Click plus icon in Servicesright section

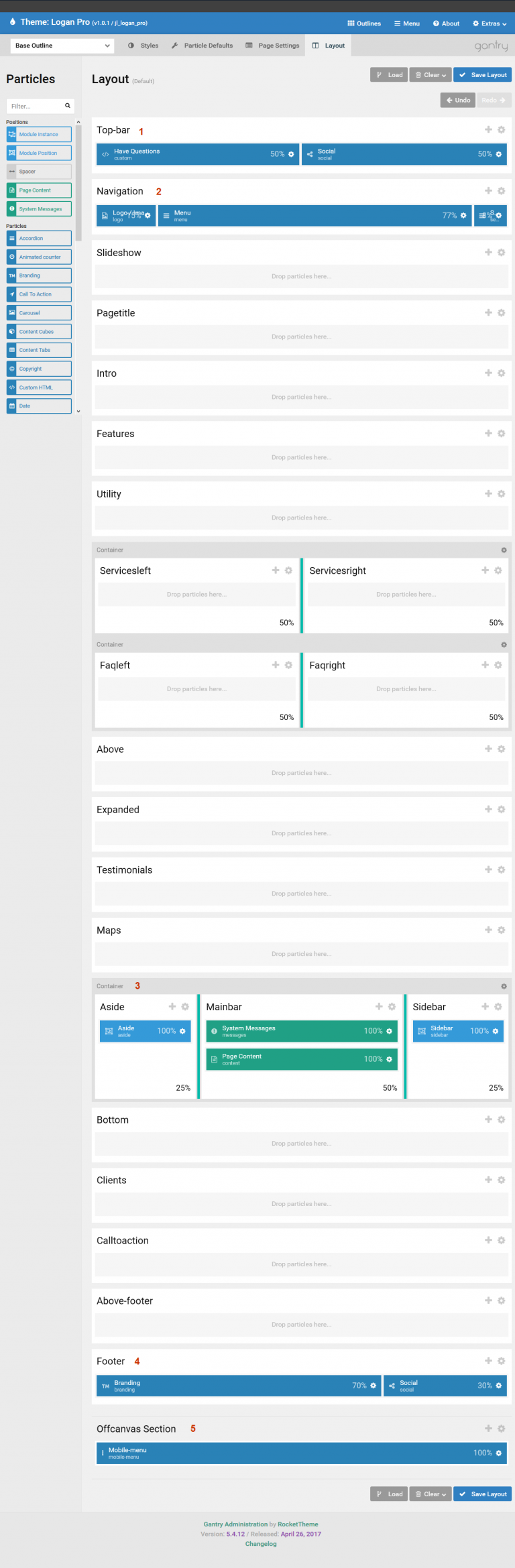click(x=485, y=570)
